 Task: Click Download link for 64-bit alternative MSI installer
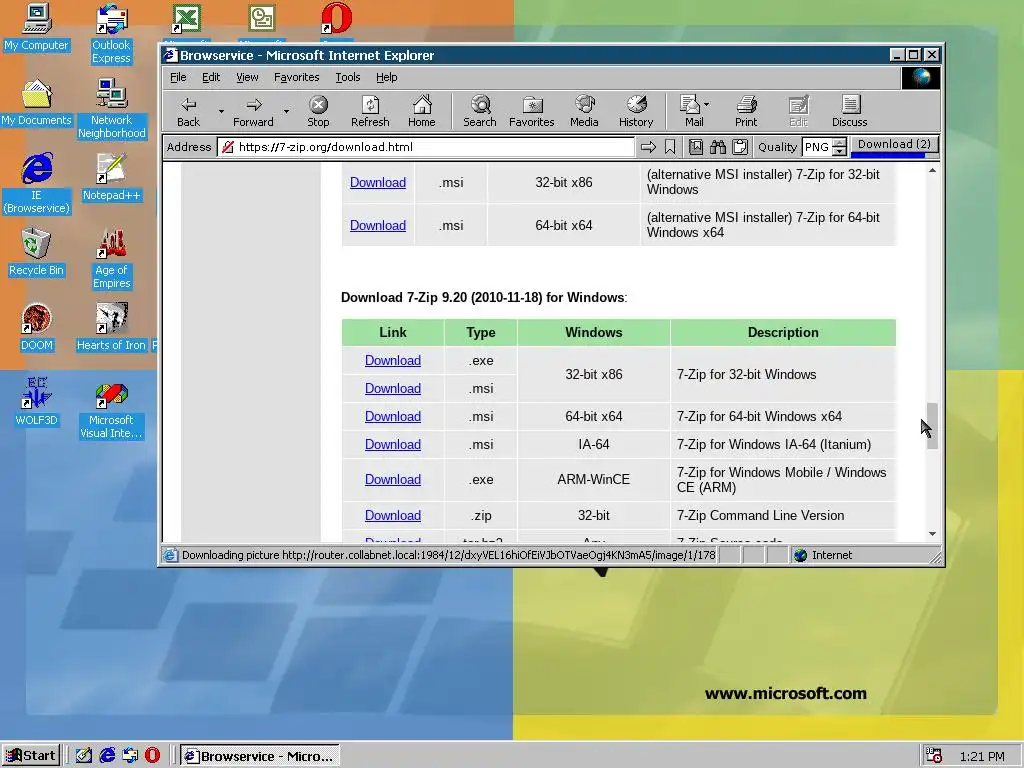tap(377, 225)
